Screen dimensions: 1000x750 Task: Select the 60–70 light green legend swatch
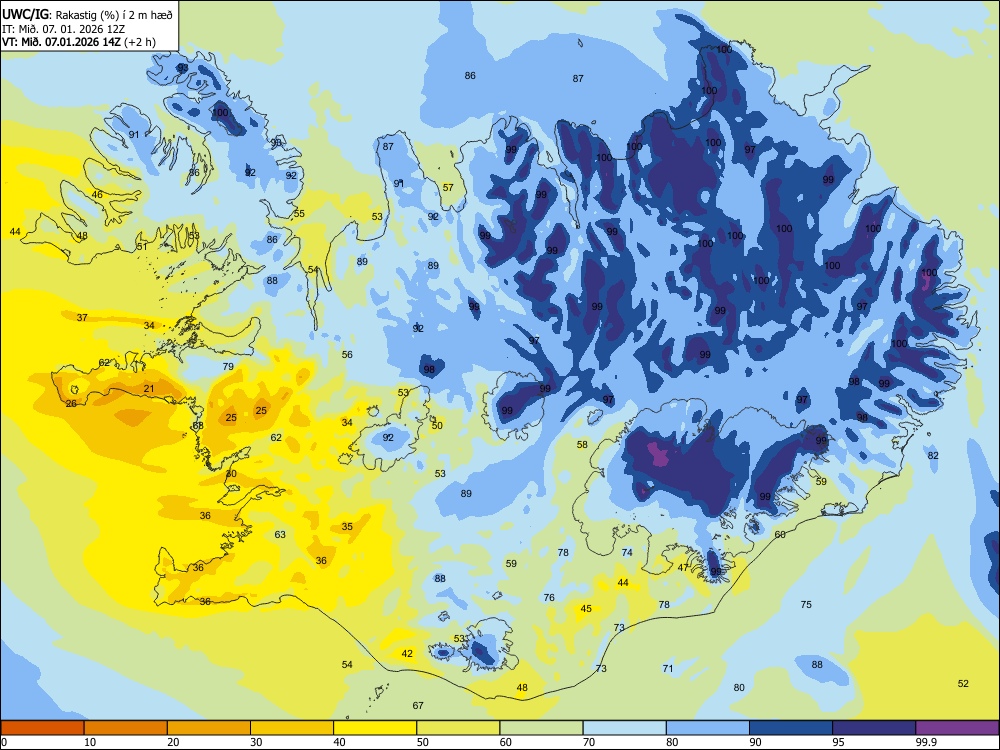pos(542,728)
